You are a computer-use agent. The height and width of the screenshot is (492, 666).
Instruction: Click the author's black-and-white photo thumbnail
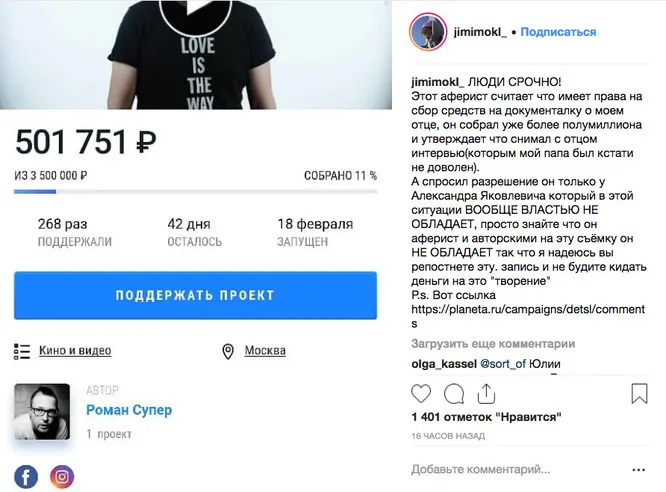tap(42, 411)
